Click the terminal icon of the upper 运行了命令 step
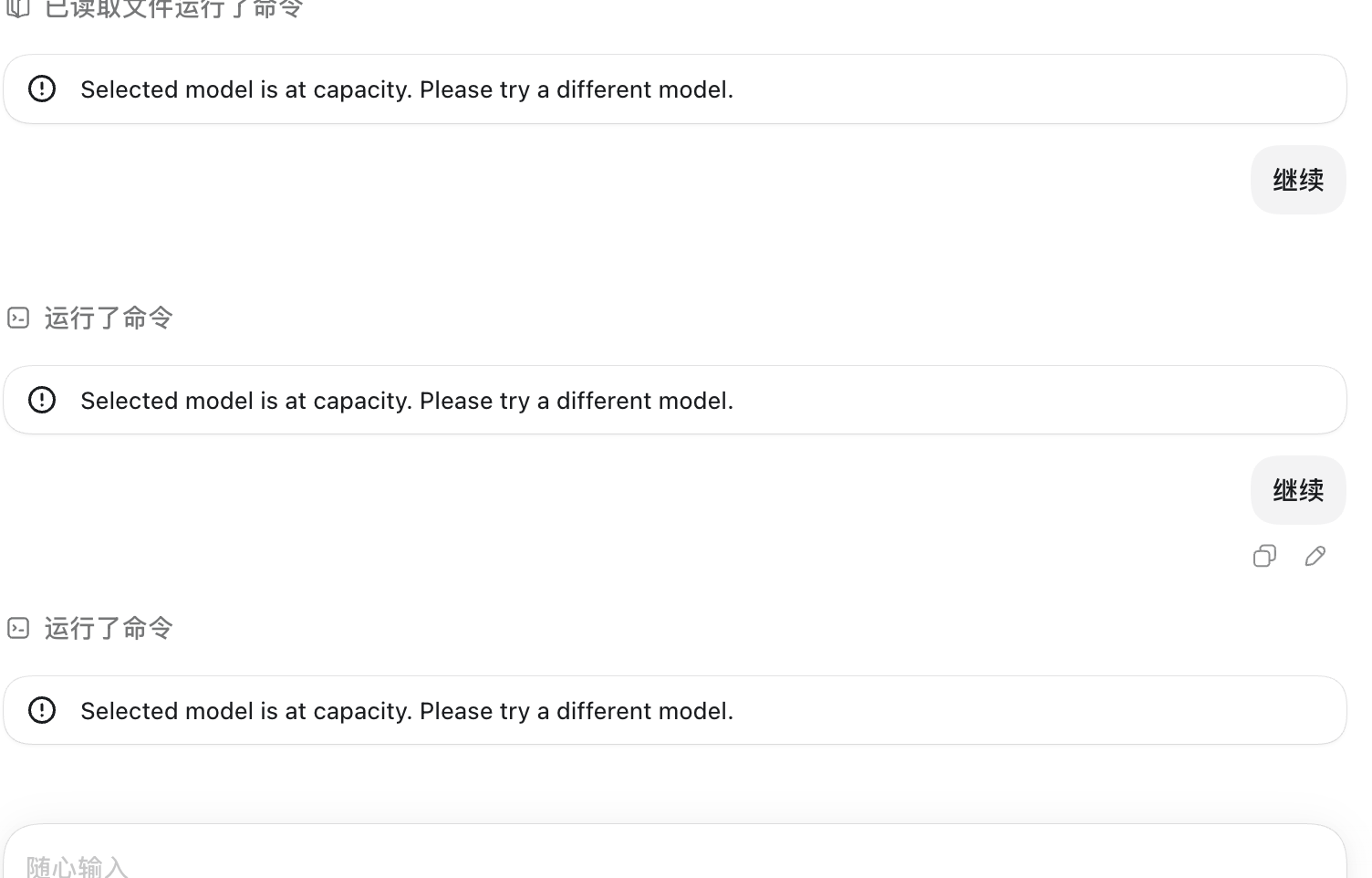The width and height of the screenshot is (1372, 878). coord(18,318)
